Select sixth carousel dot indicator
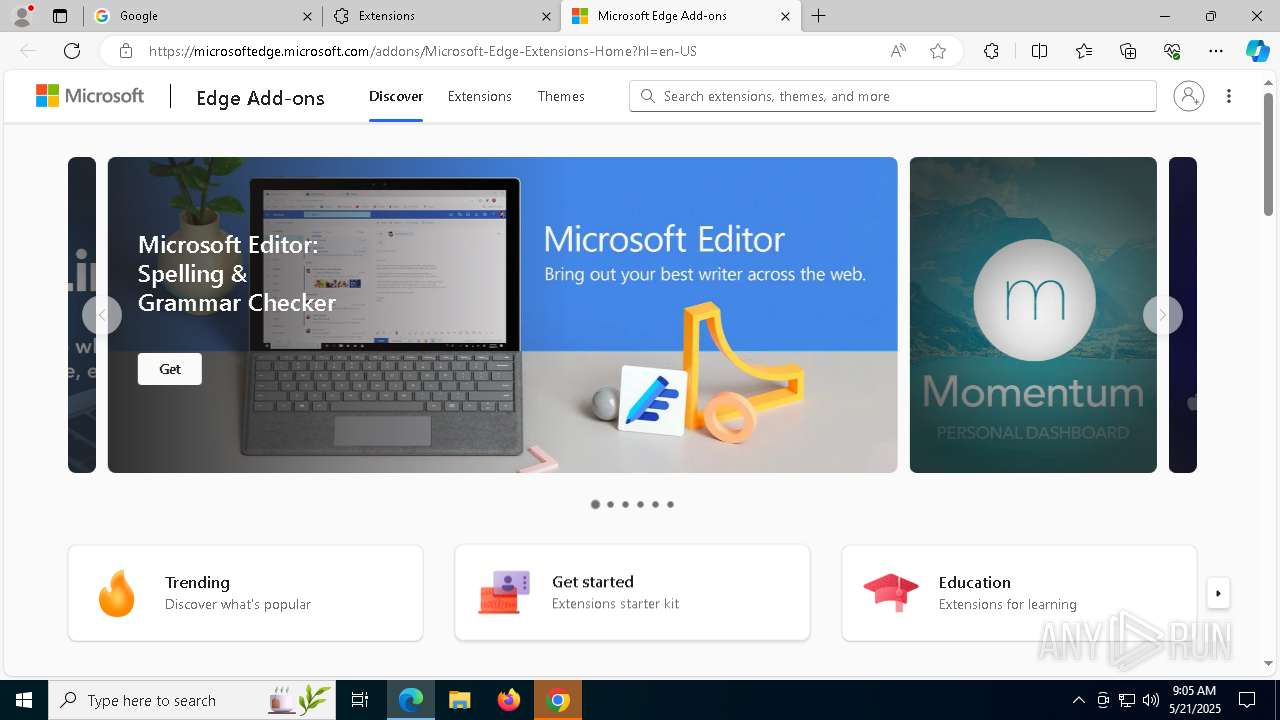Image resolution: width=1280 pixels, height=720 pixels. pyautogui.click(x=670, y=504)
